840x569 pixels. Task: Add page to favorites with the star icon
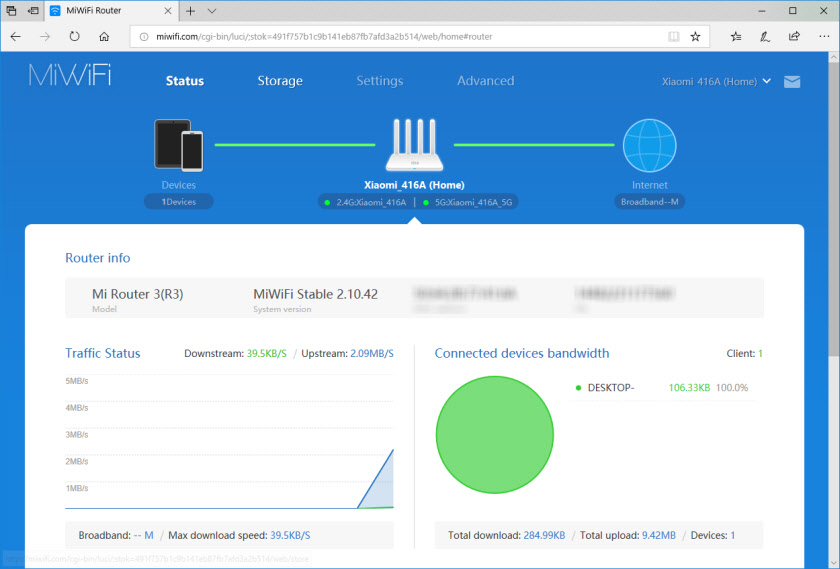(695, 36)
